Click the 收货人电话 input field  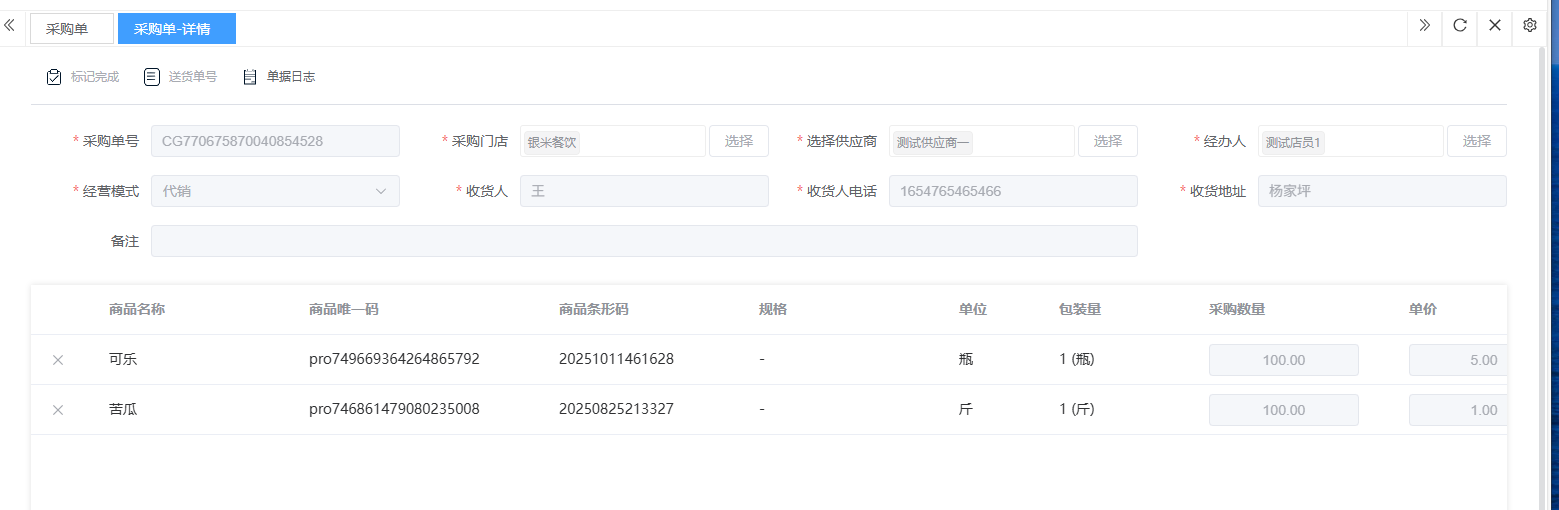1012,191
